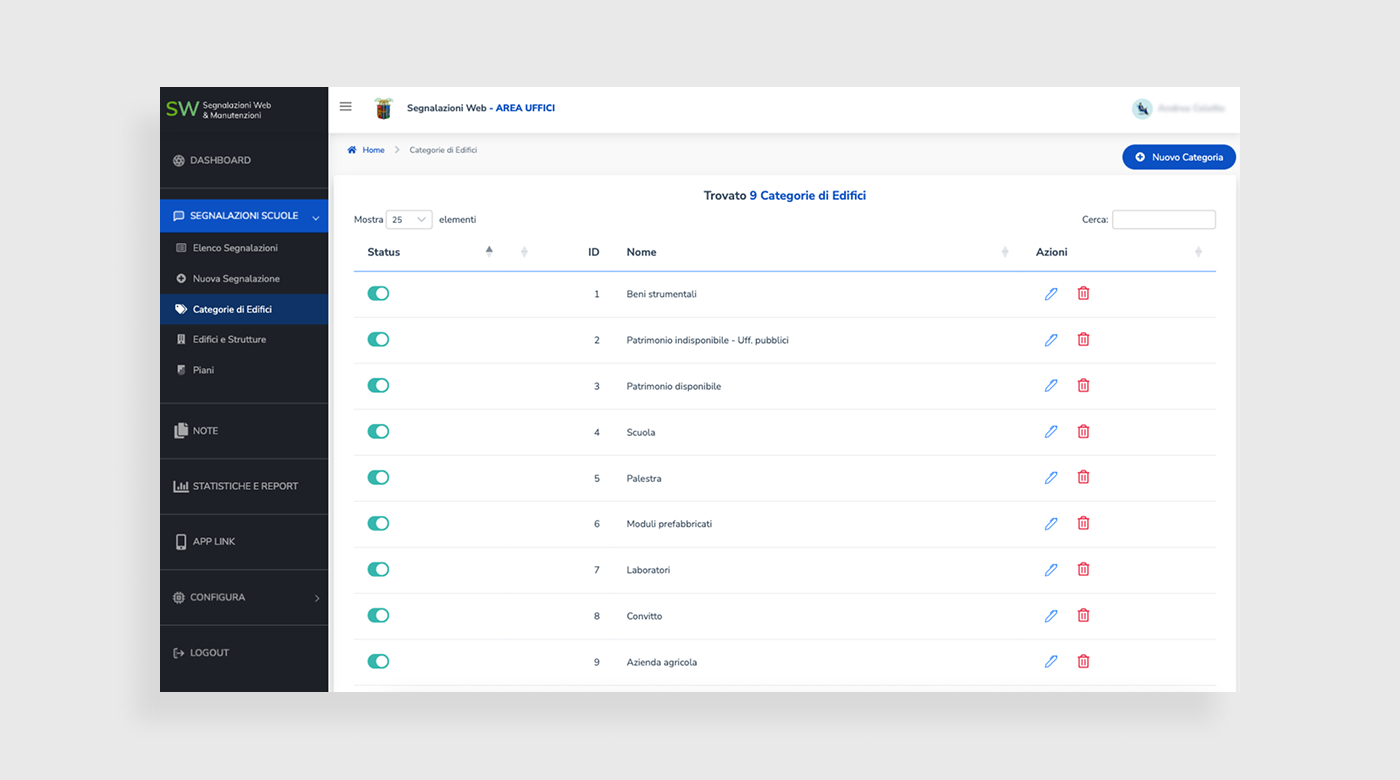Delete the Azienda agricola category

1083,662
